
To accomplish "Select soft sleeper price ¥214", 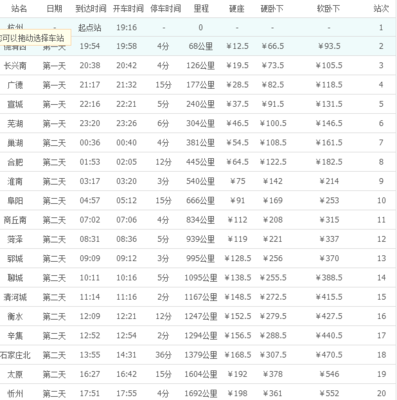I will [329, 181].
